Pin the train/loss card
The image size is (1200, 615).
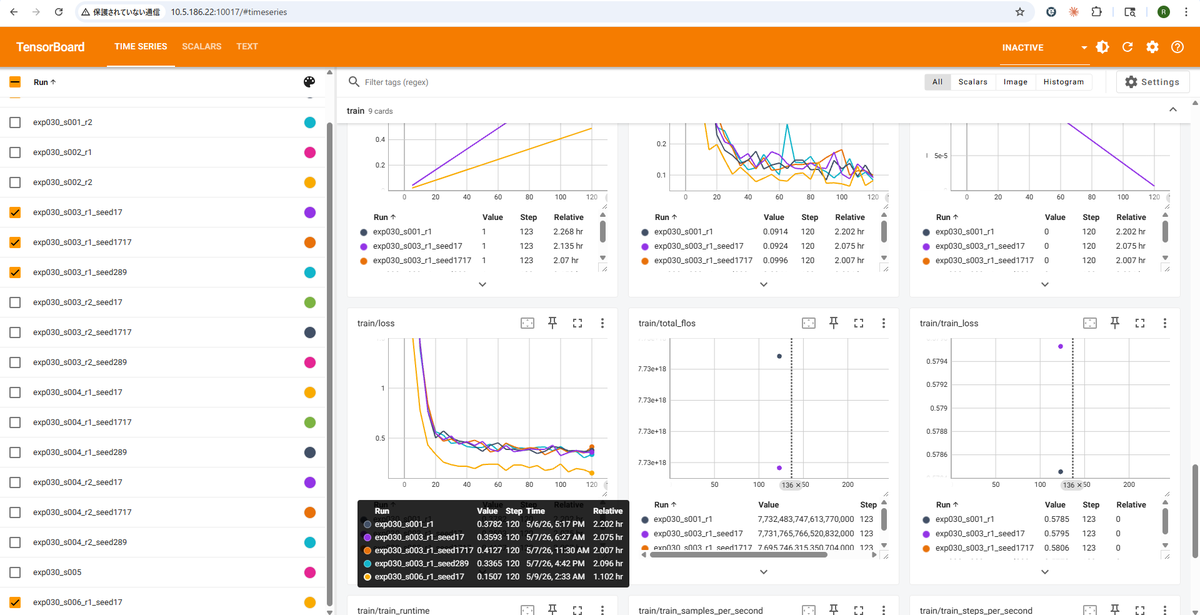point(552,323)
